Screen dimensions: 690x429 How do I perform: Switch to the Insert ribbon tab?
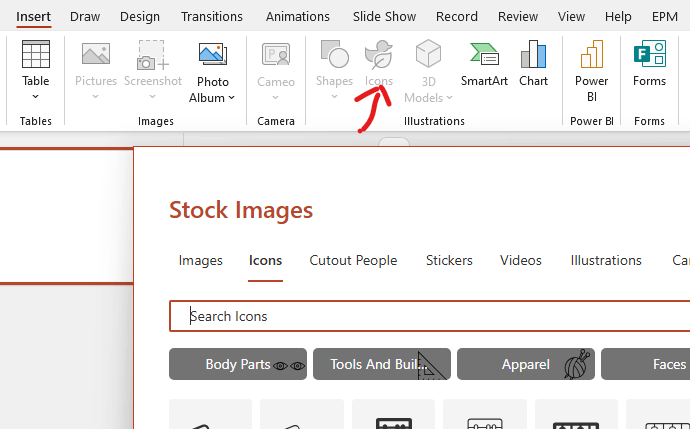click(33, 17)
